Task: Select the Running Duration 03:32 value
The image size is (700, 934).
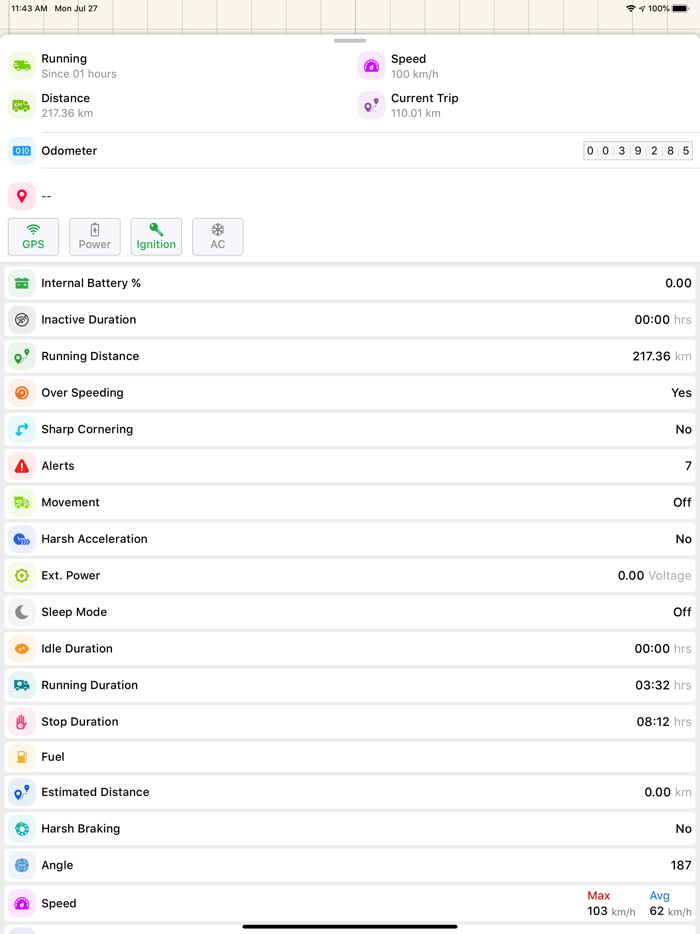Action: tap(663, 685)
